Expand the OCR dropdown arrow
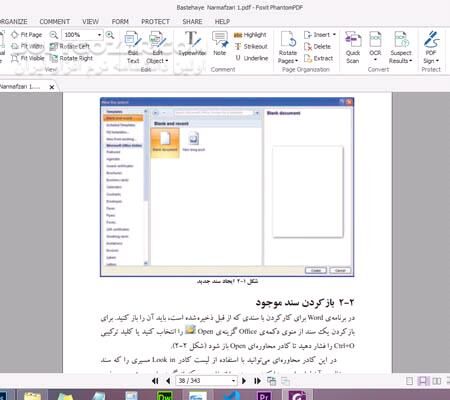The width and height of the screenshot is (450, 400). point(375,60)
